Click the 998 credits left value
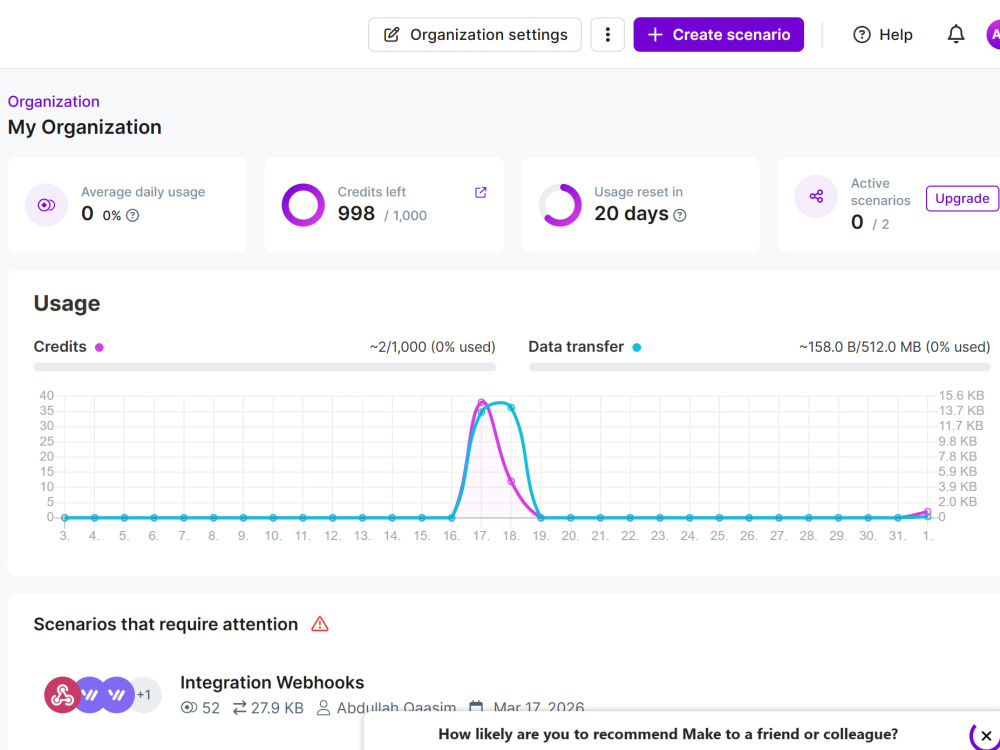 pos(356,213)
